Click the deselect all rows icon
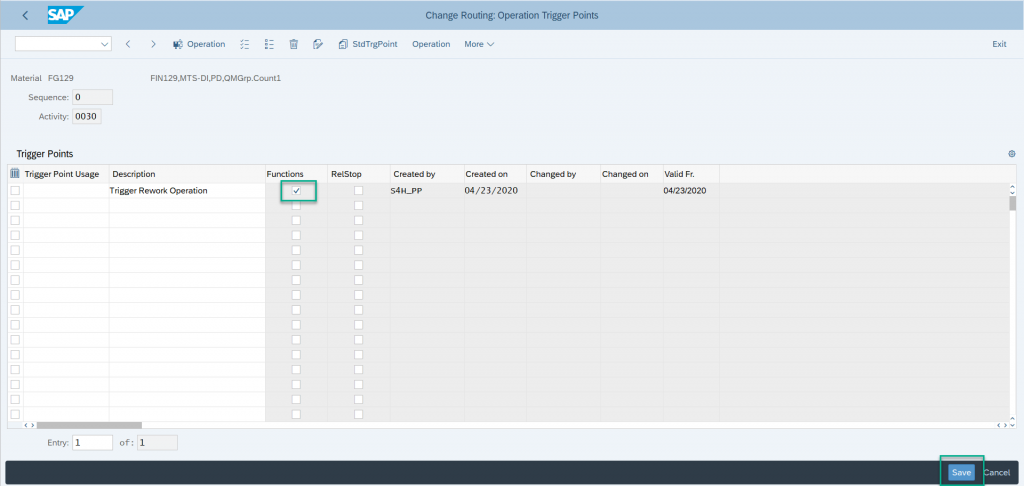This screenshot has width=1024, height=486. [269, 44]
